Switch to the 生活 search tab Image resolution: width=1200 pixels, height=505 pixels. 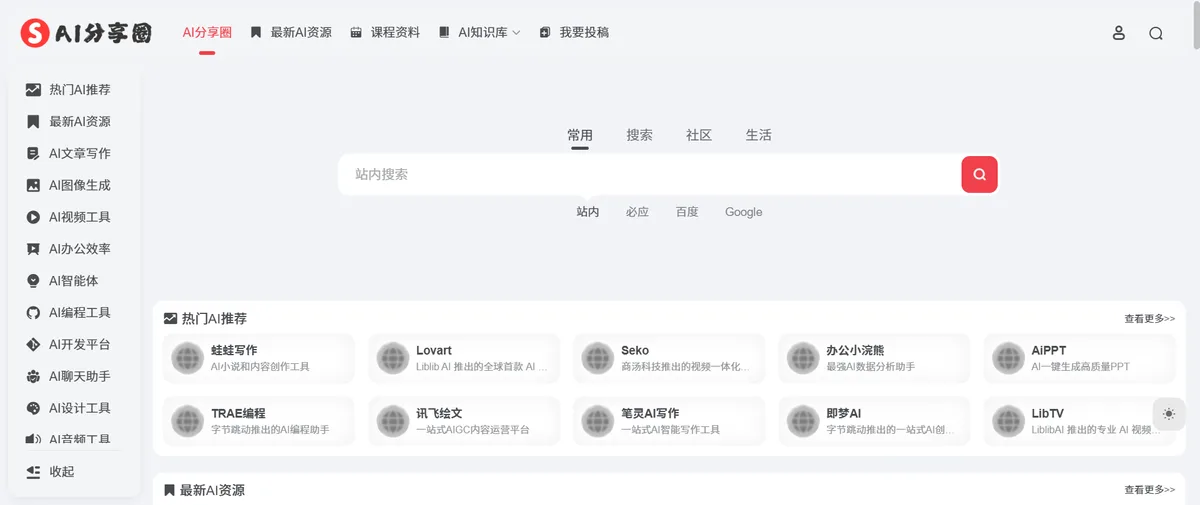point(758,135)
